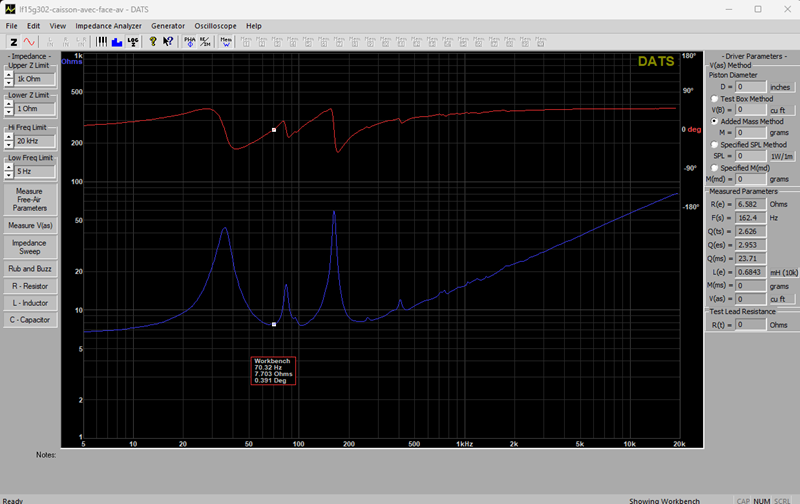Click the L - Inductor button
800x504 pixels.
pyautogui.click(x=30, y=303)
